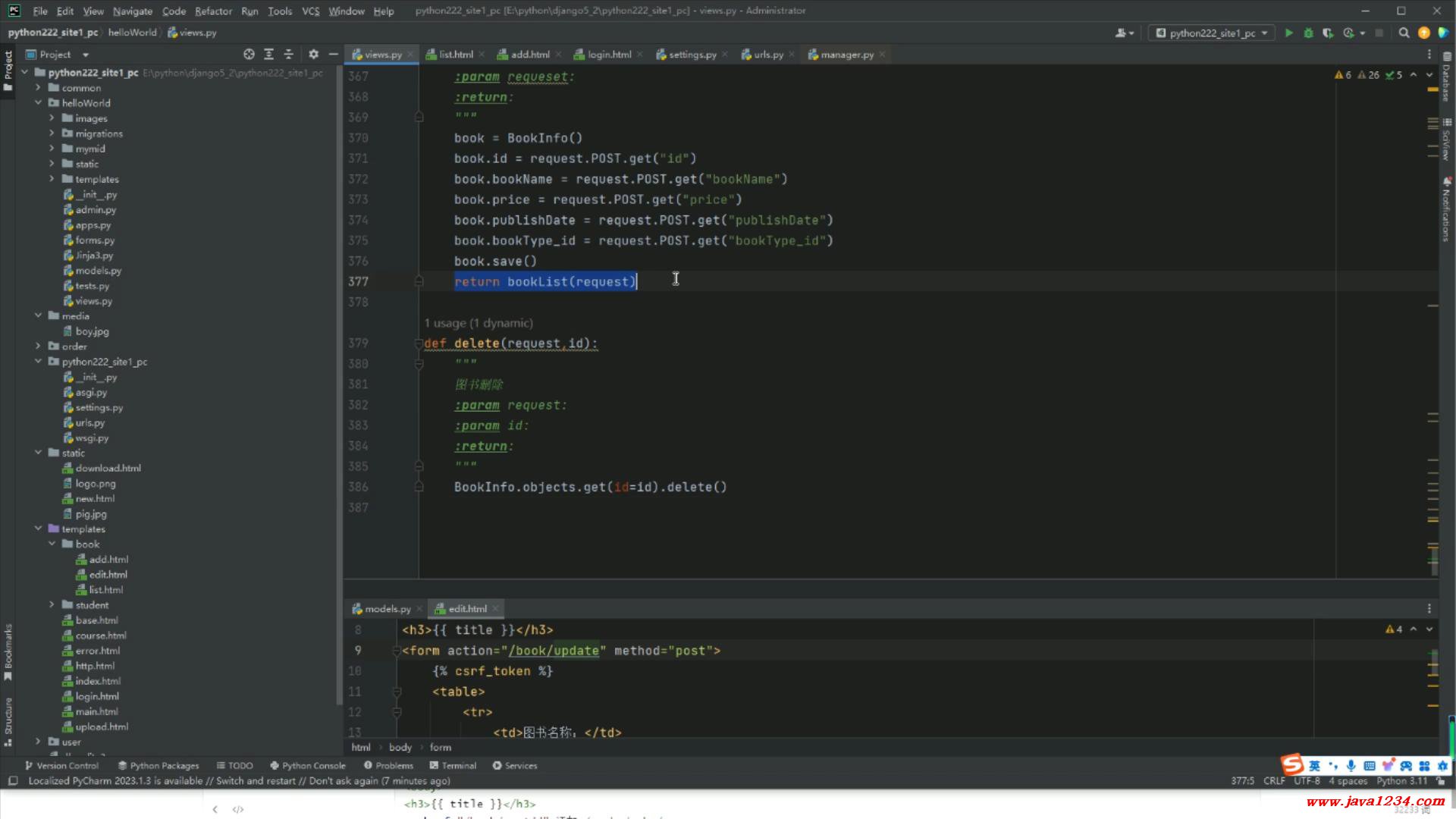Toggle the Bookmarks side tool window
This screenshot has height=819, width=1456.
tap(8, 651)
